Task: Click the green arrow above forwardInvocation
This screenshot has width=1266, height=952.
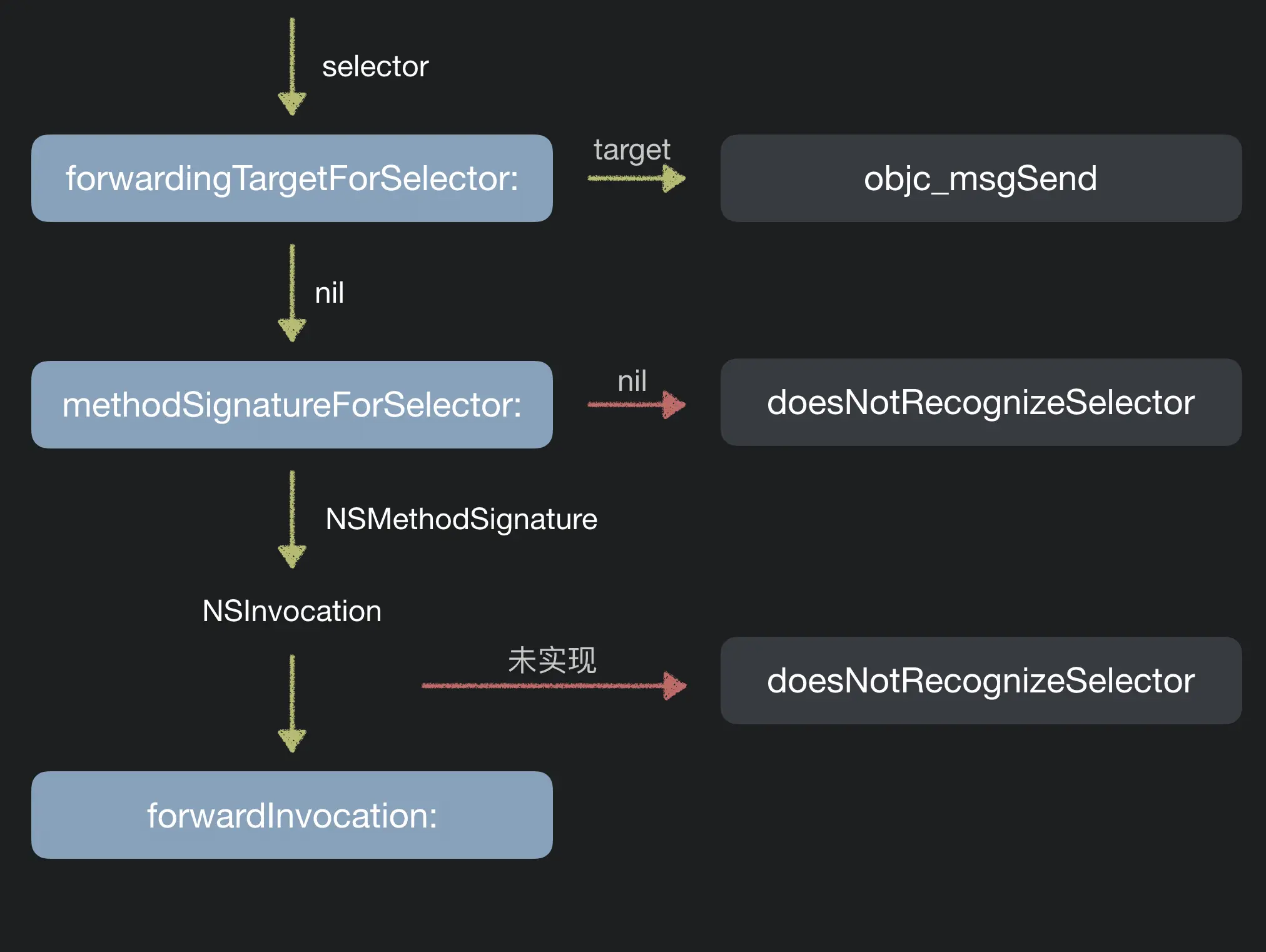Action: click(x=292, y=703)
